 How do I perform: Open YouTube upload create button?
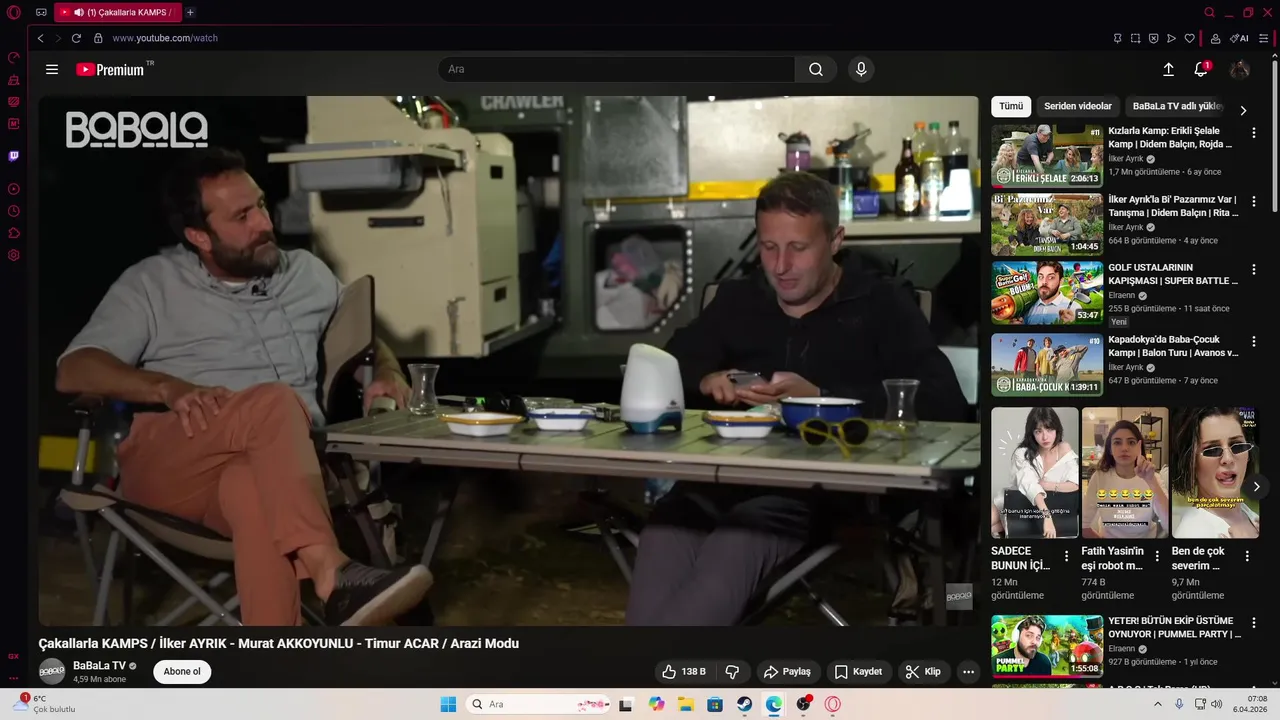pyautogui.click(x=1168, y=69)
